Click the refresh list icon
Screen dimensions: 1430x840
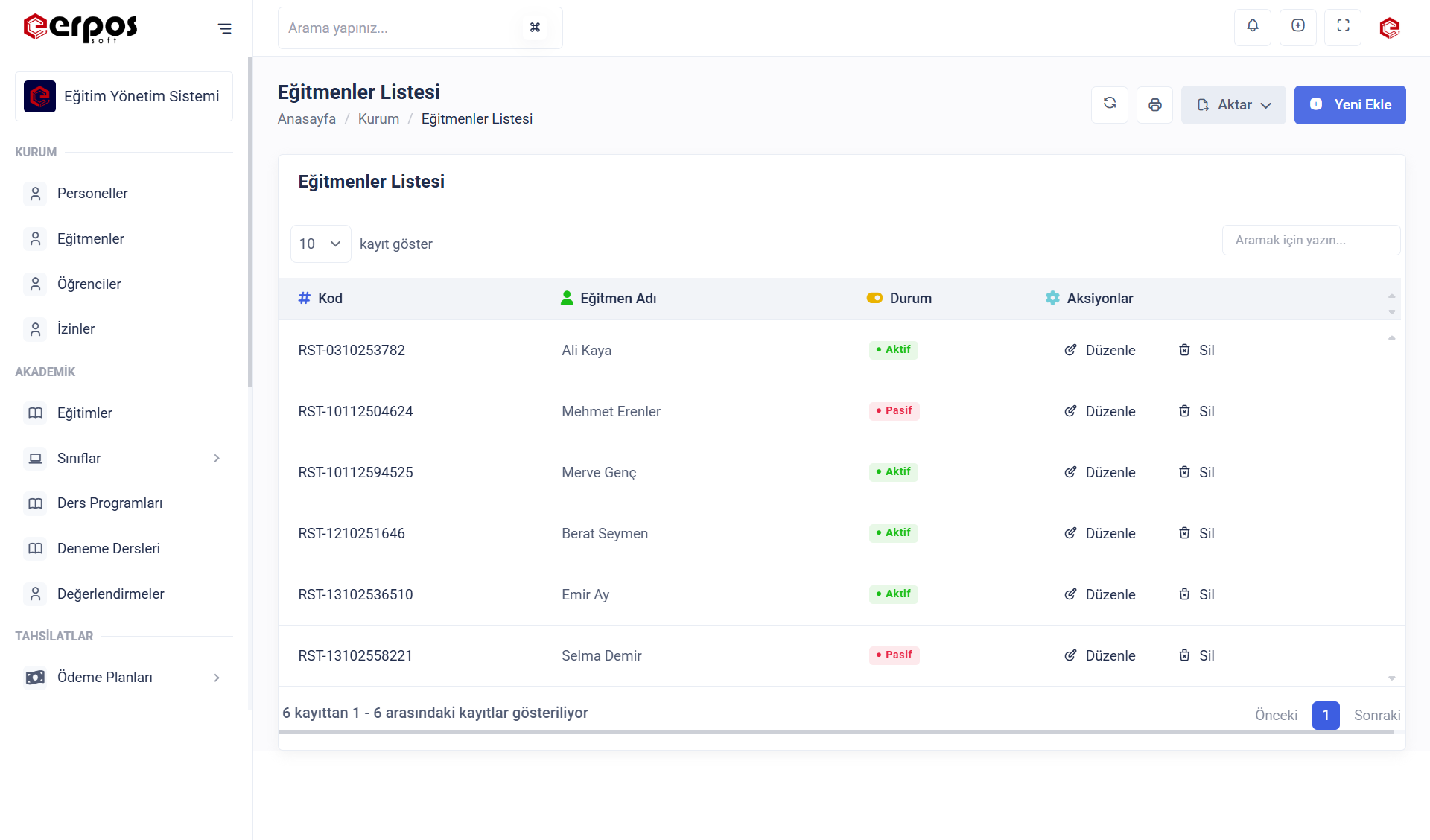tap(1110, 104)
